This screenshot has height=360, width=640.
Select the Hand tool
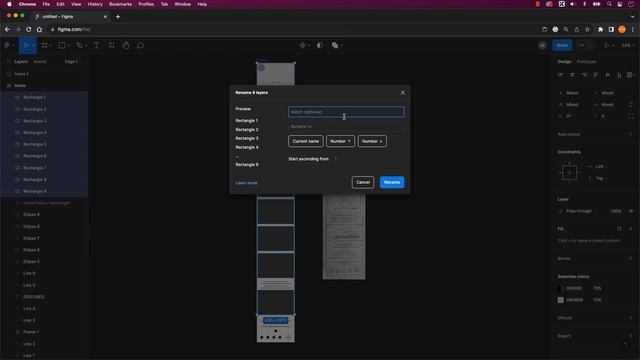[x=126, y=45]
